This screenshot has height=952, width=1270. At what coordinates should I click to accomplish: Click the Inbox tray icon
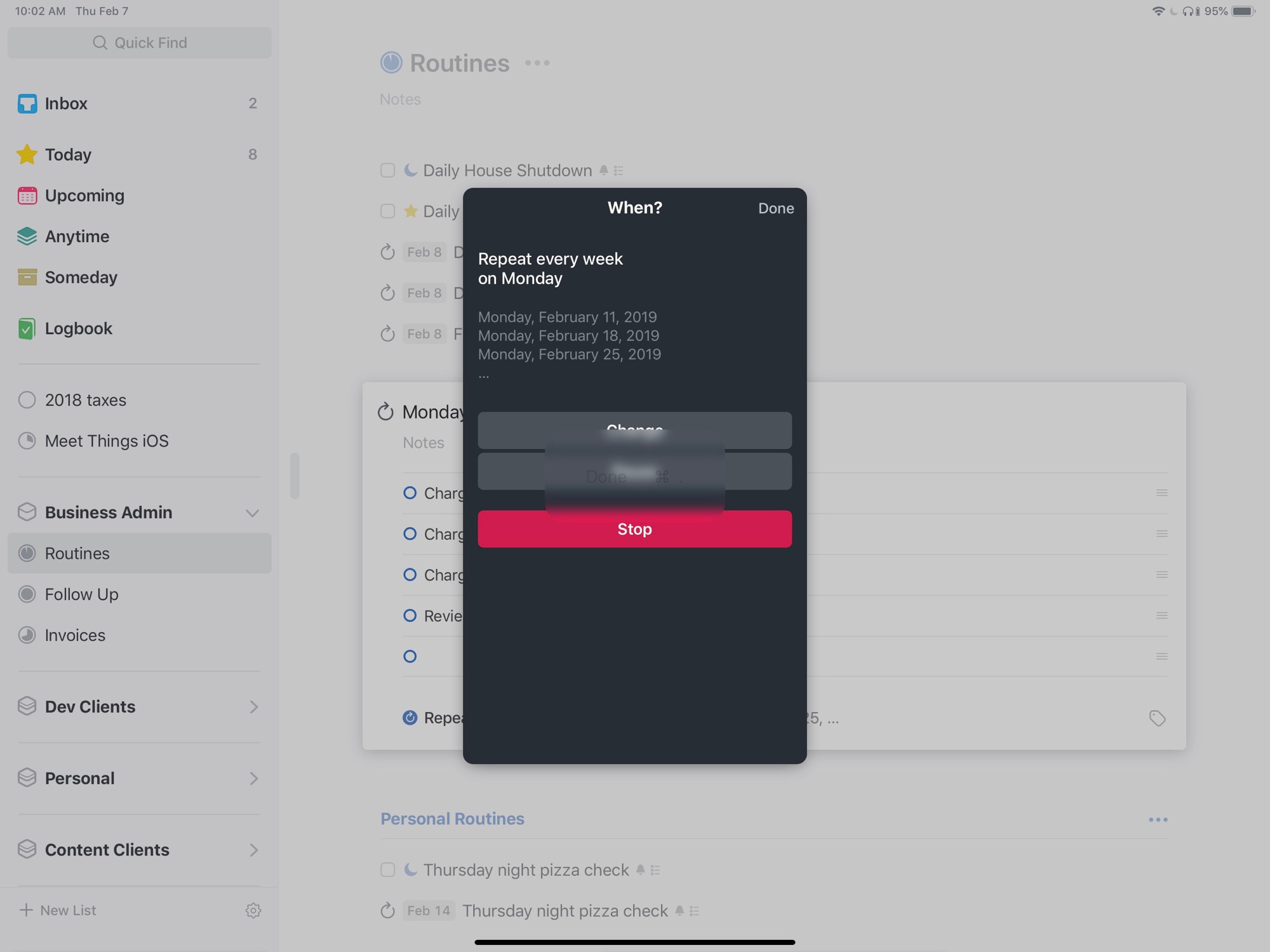click(x=27, y=104)
